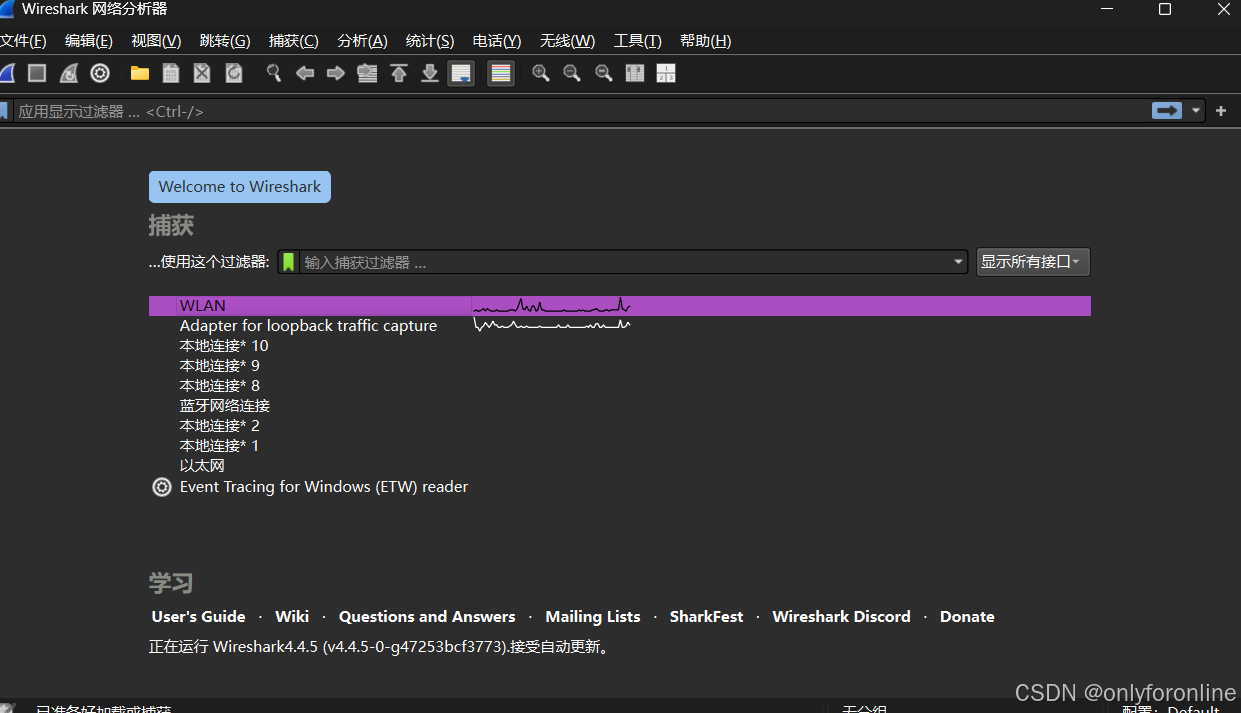
Task: Toggle packet list colorization
Action: pyautogui.click(x=501, y=73)
